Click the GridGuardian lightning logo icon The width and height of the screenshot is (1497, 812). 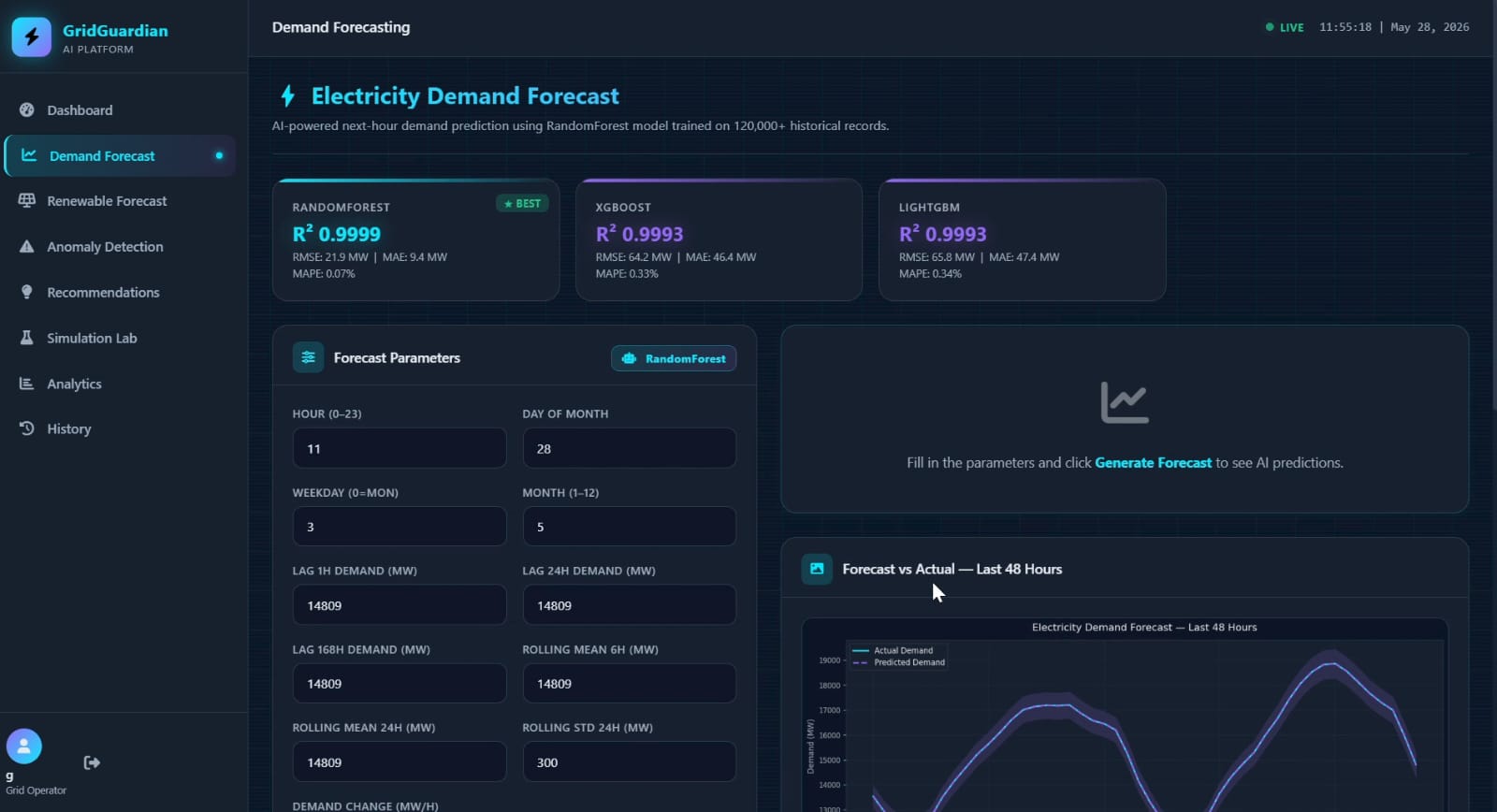32,37
